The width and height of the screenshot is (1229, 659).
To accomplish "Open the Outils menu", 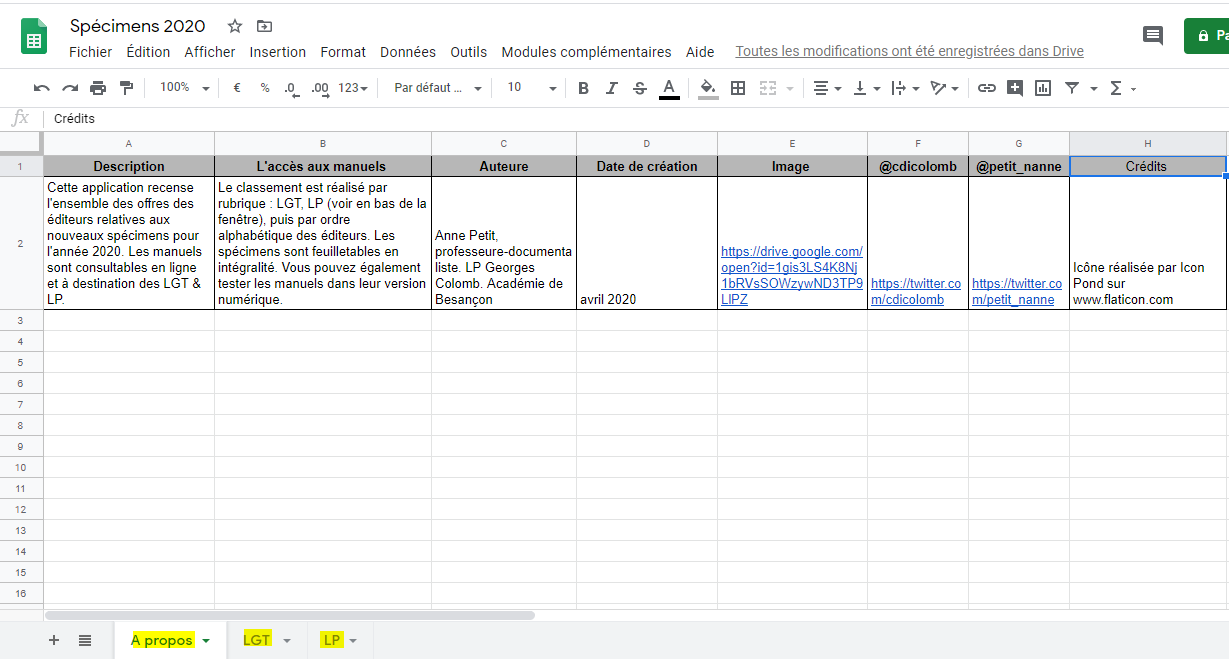I will [x=469, y=52].
